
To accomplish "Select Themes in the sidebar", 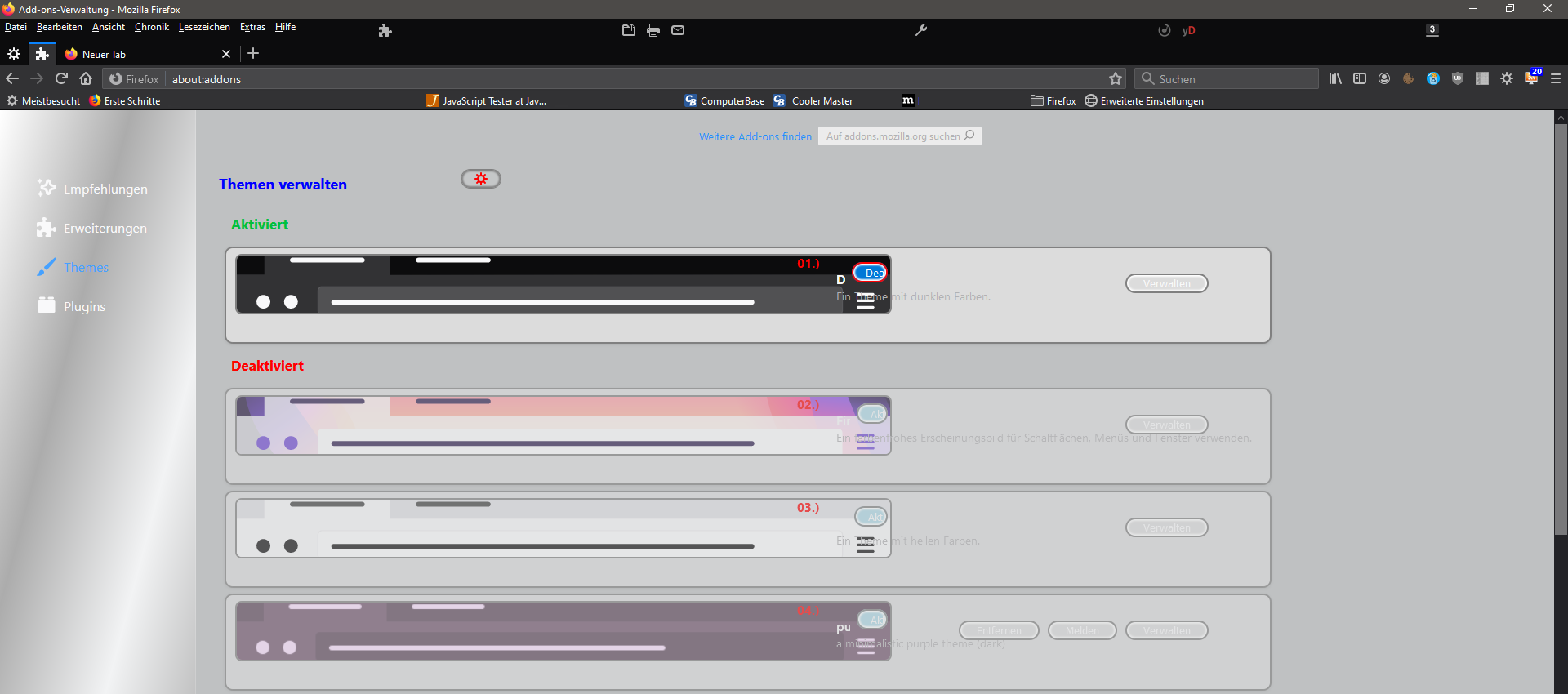I will (x=73, y=267).
